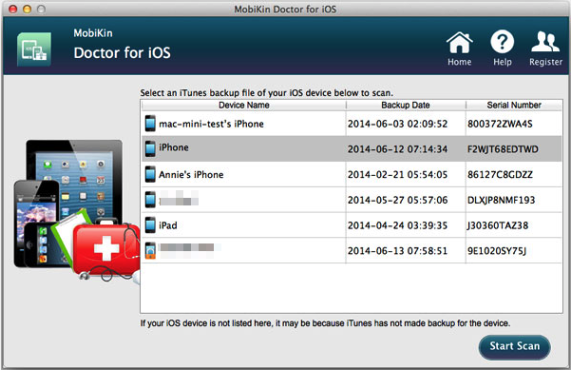Click serial number 800372ZWA4S

coord(500,124)
